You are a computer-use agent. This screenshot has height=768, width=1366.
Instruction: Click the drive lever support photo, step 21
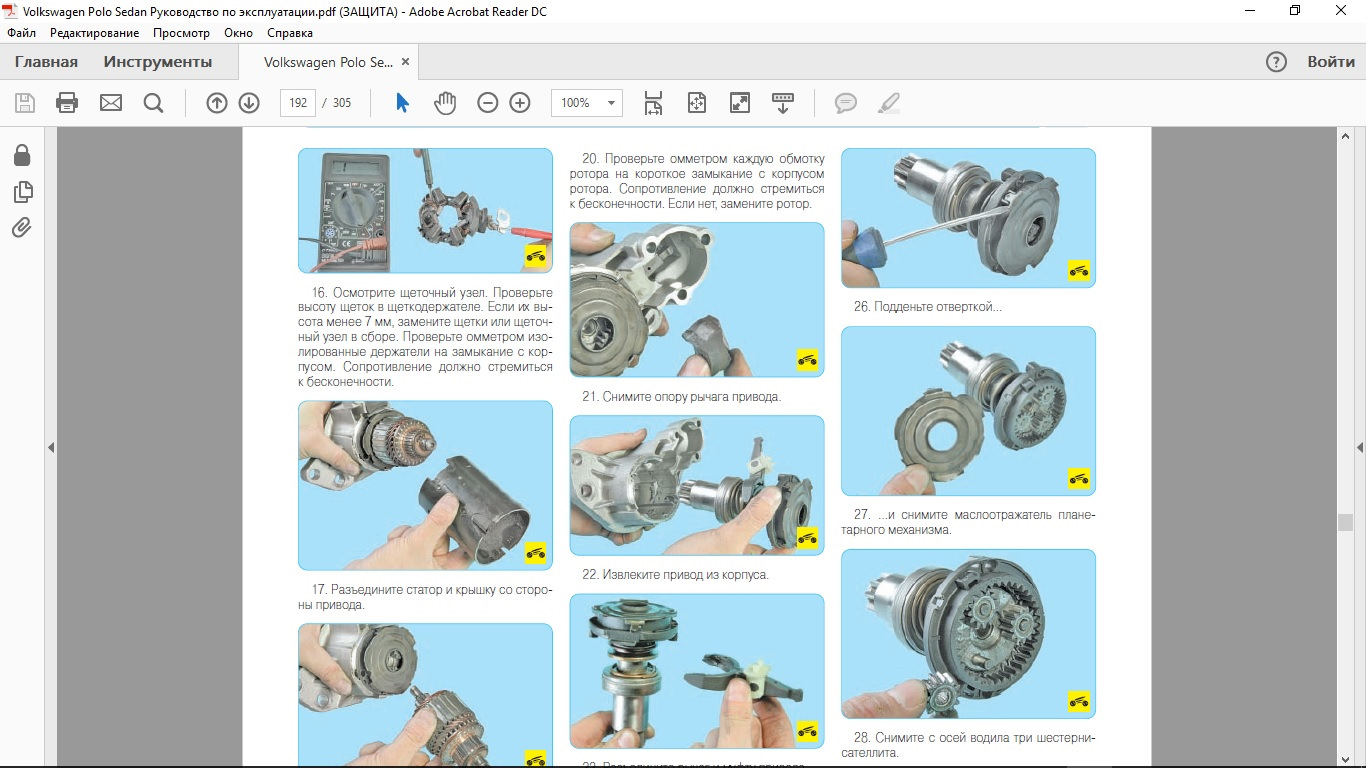(x=697, y=300)
